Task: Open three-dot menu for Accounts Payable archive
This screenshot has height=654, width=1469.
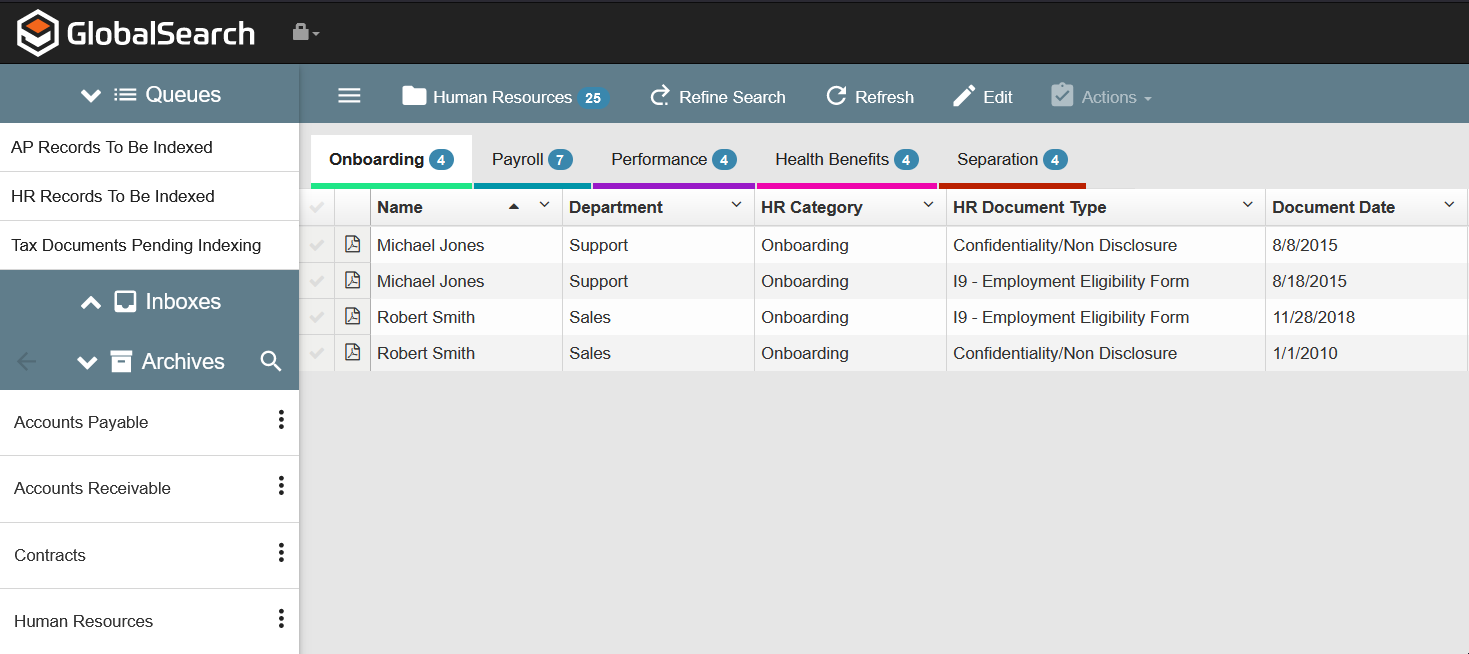Action: click(x=281, y=420)
